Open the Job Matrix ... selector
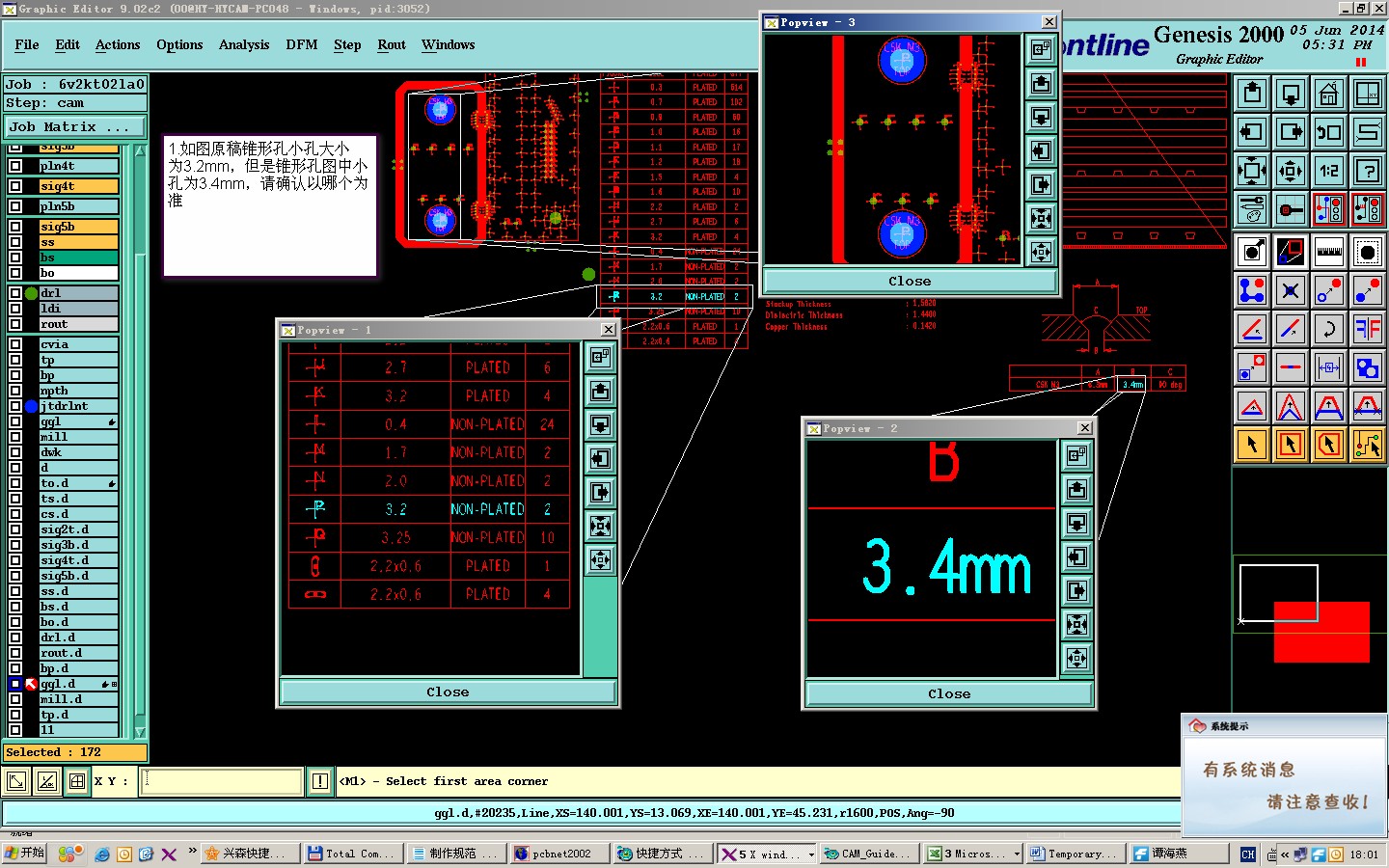The height and width of the screenshot is (868, 1389). click(75, 126)
